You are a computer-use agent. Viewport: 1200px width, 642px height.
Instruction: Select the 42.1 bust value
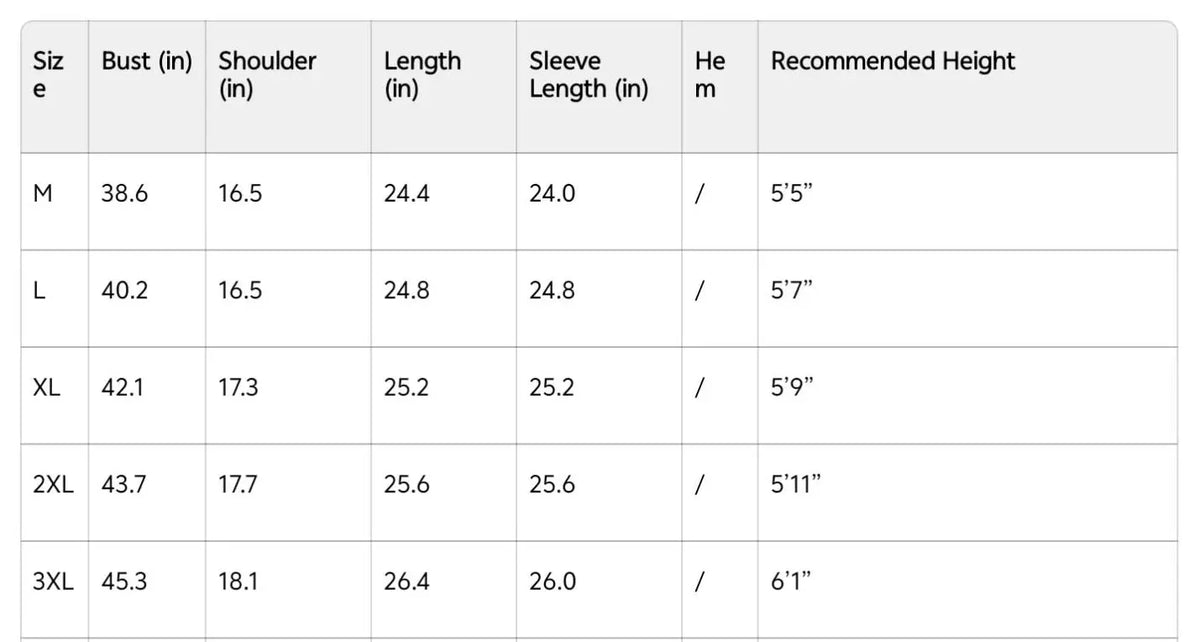(122, 388)
